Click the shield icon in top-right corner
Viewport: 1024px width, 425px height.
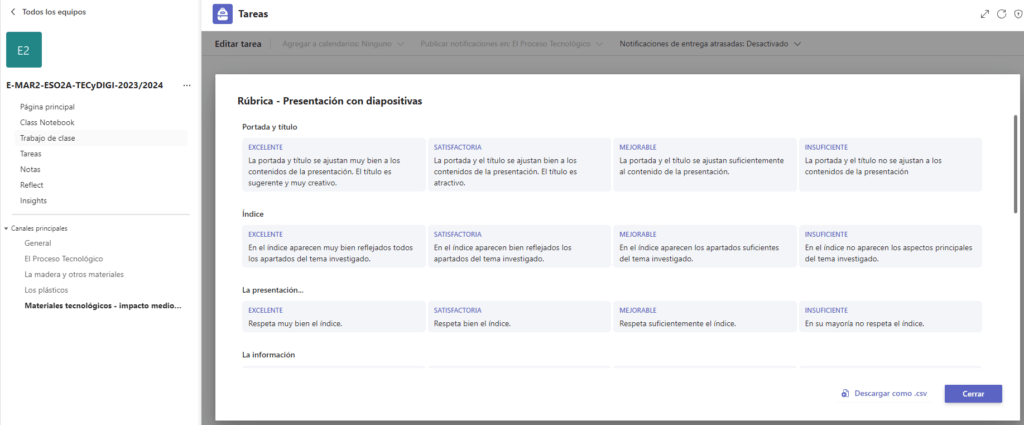(x=1017, y=14)
